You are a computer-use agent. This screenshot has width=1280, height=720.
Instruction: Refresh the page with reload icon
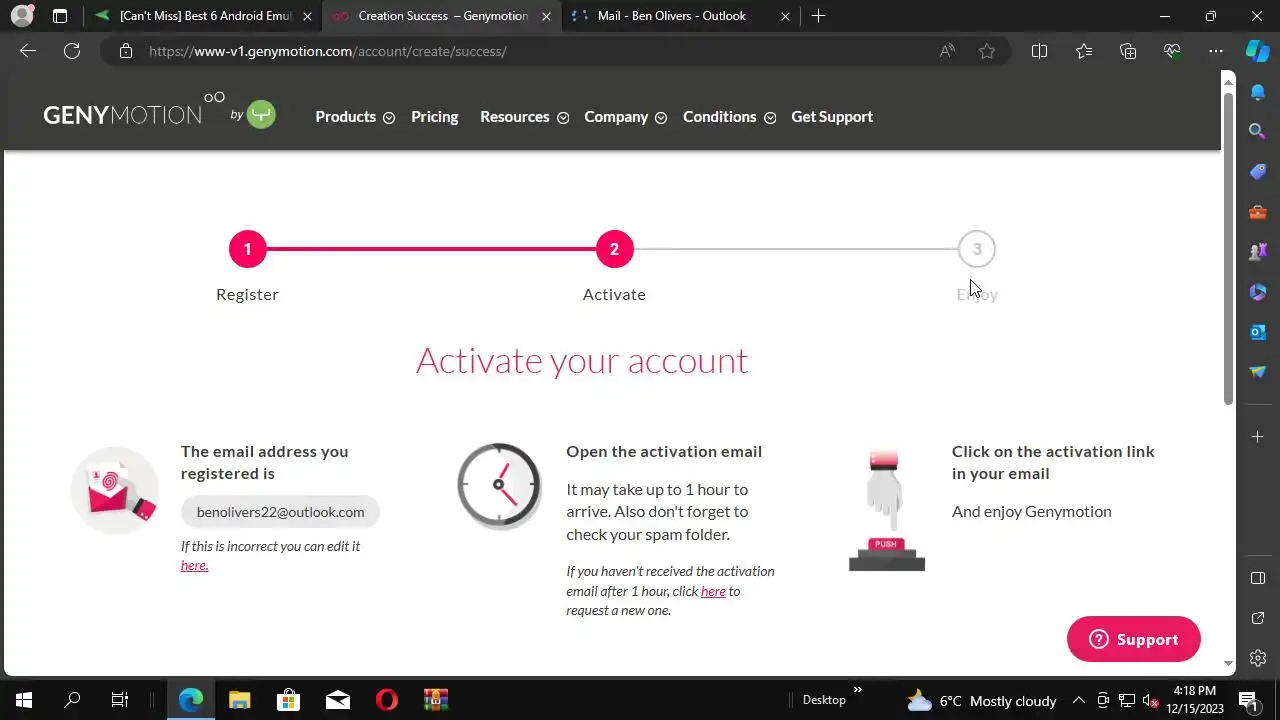coord(72,51)
